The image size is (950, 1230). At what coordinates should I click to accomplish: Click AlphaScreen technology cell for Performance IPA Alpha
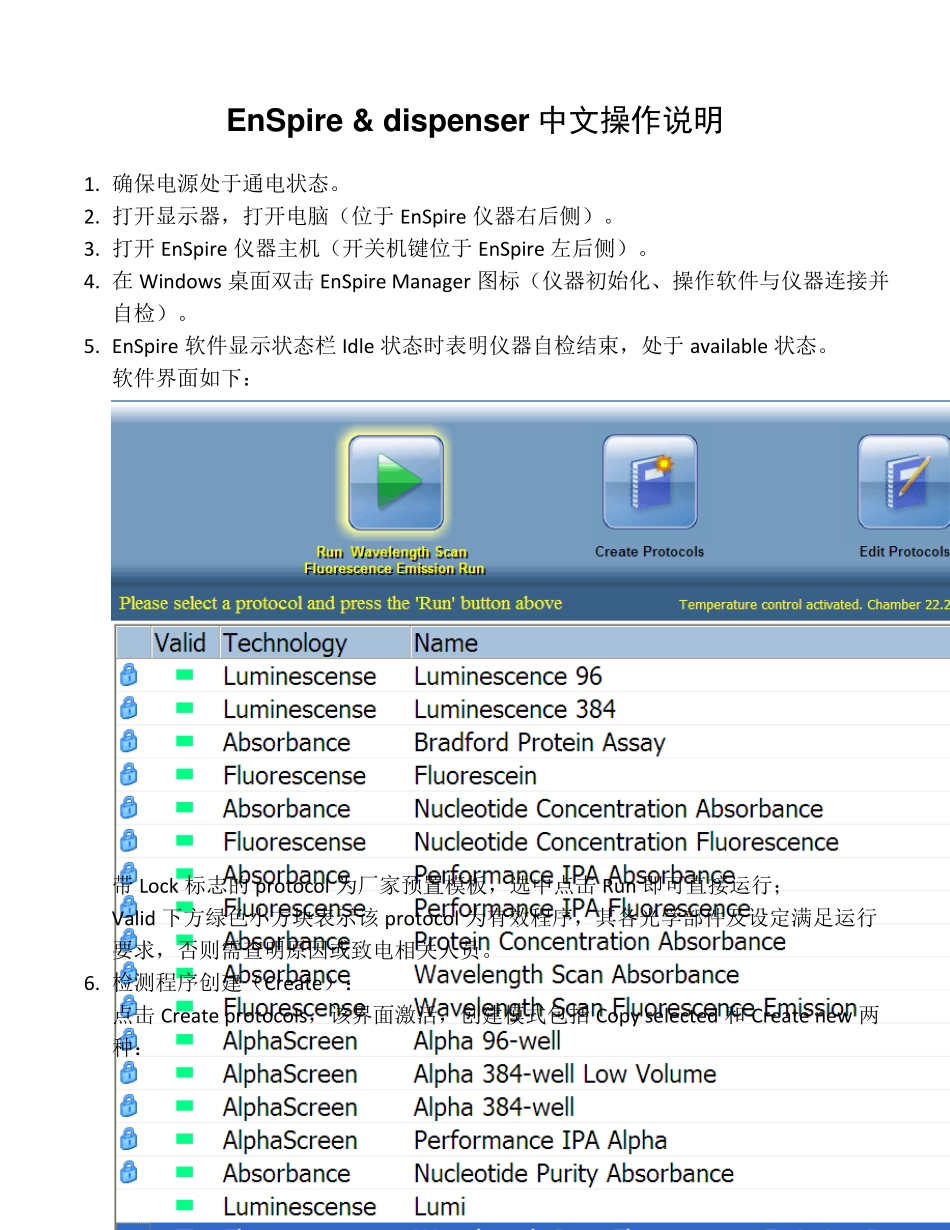(x=290, y=1140)
